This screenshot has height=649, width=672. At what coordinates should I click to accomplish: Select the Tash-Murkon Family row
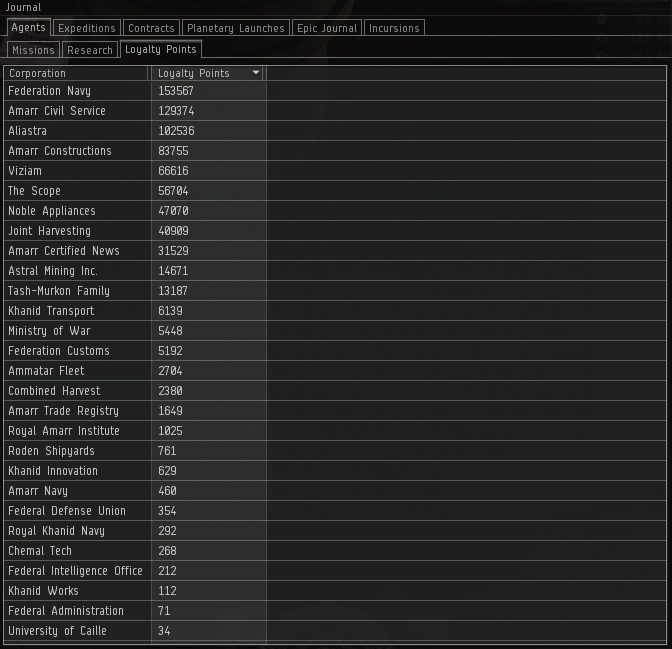[x=335, y=291]
